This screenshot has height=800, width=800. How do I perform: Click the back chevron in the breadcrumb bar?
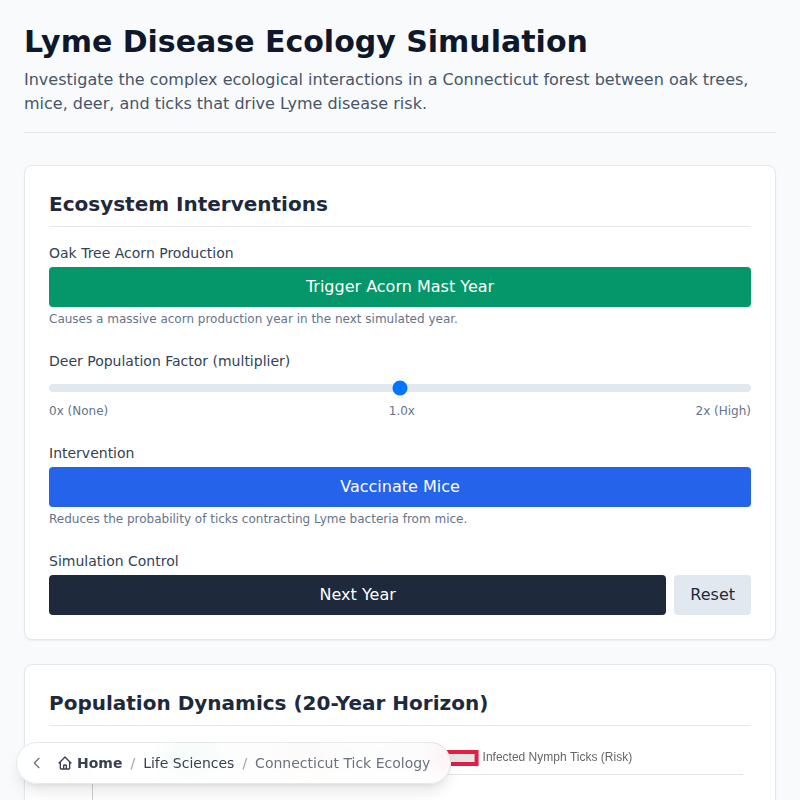36,762
